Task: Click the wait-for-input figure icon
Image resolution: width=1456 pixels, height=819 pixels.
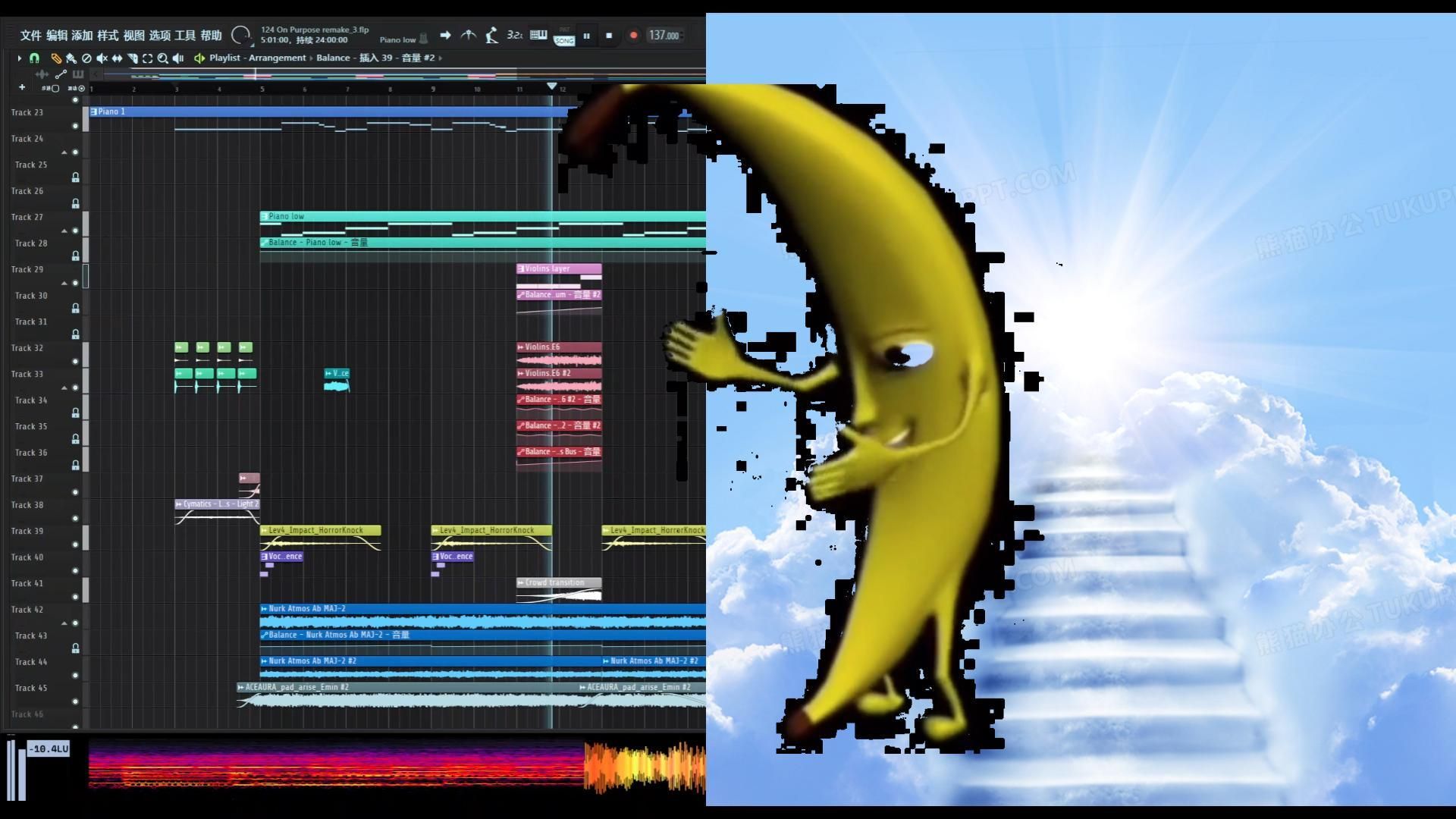Action: [x=491, y=35]
